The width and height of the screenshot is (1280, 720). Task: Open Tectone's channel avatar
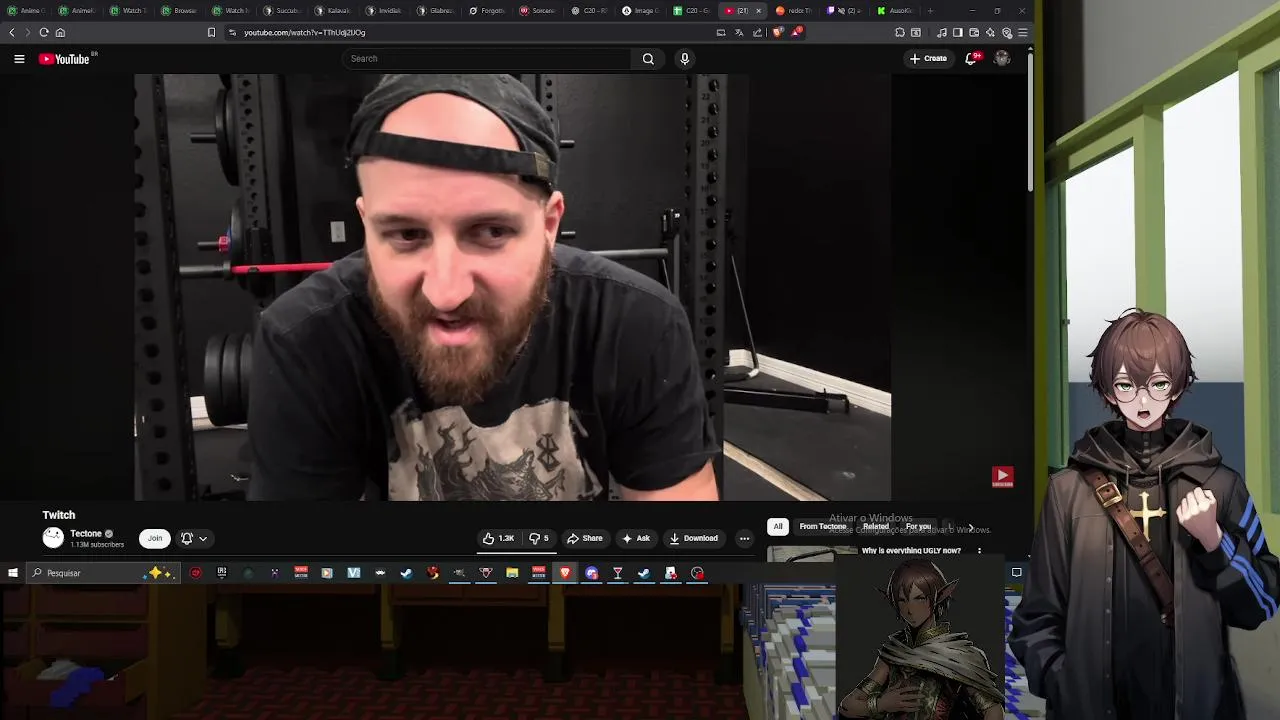53,538
